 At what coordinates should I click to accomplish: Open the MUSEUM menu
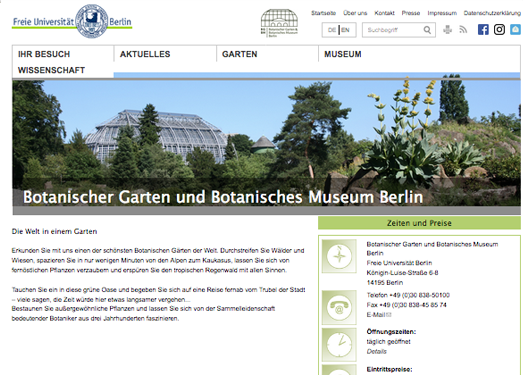(x=343, y=54)
